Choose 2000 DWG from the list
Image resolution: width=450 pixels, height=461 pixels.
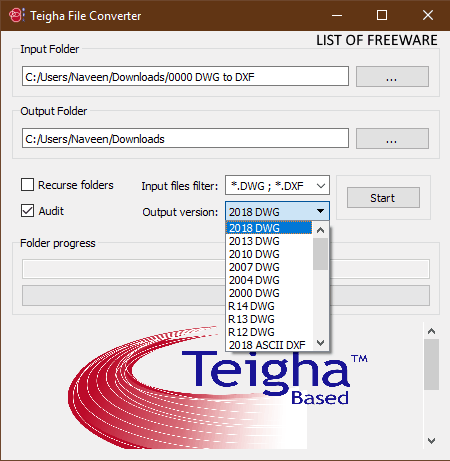(x=269, y=293)
